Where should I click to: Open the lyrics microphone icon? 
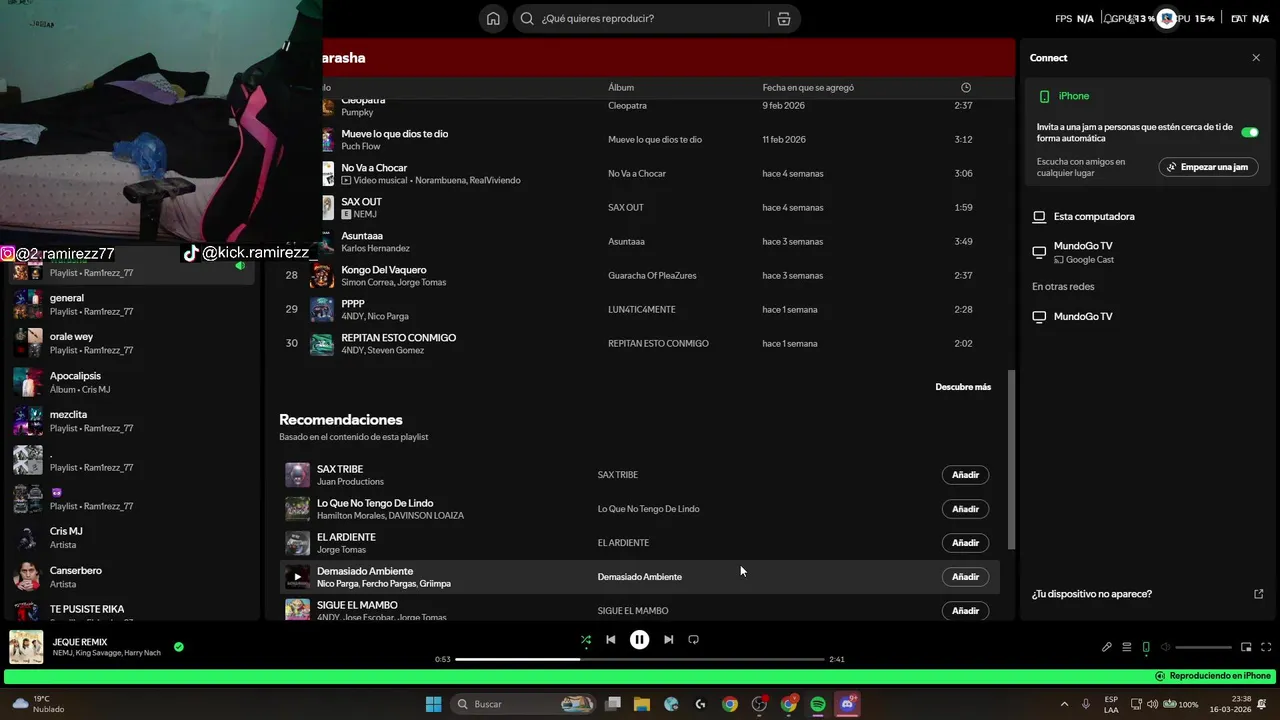tap(1107, 647)
